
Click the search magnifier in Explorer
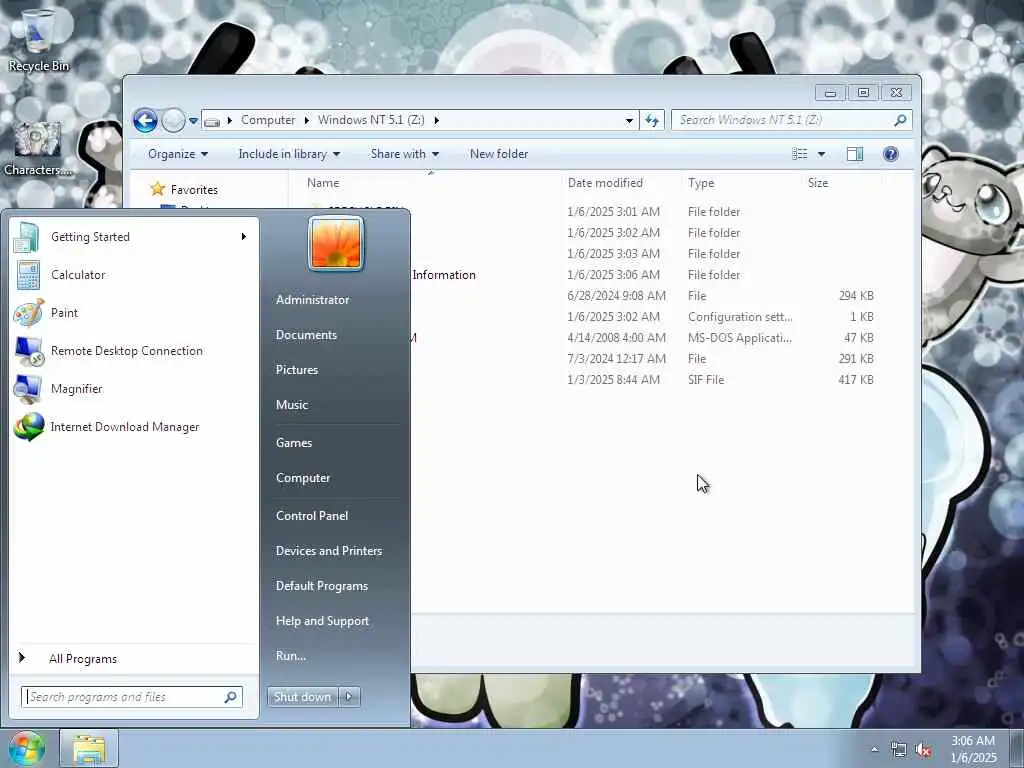pos(900,120)
